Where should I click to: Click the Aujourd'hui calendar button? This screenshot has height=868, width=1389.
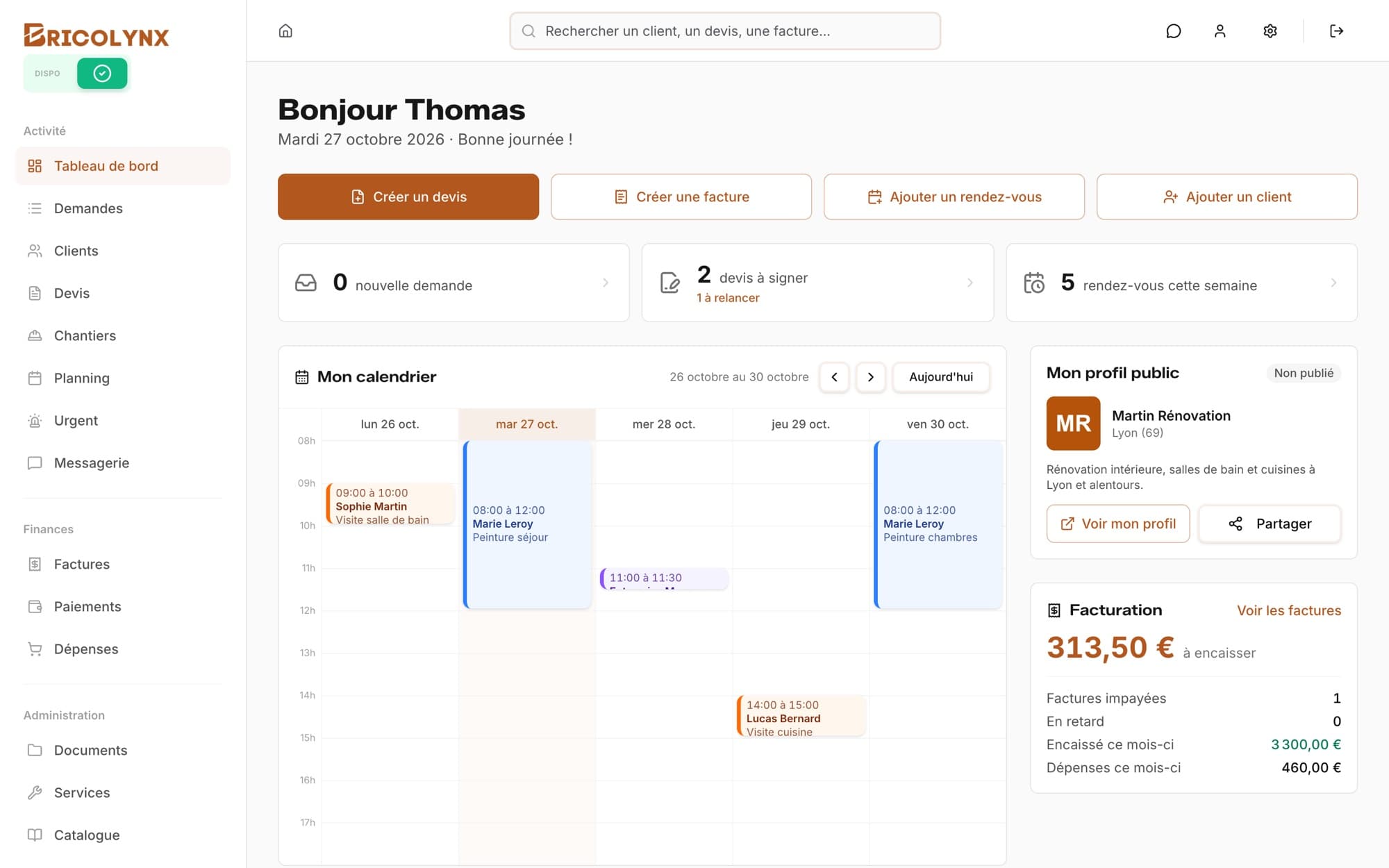pos(941,377)
